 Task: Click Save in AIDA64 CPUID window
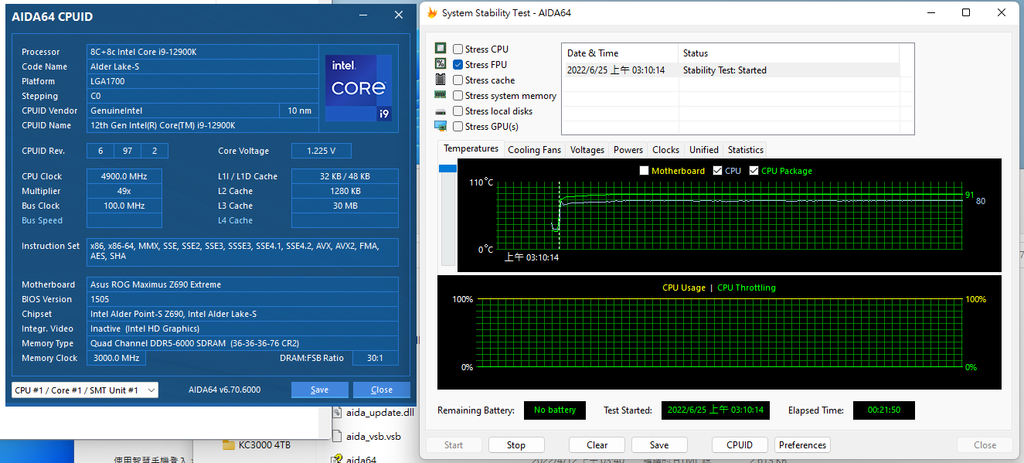[319, 390]
